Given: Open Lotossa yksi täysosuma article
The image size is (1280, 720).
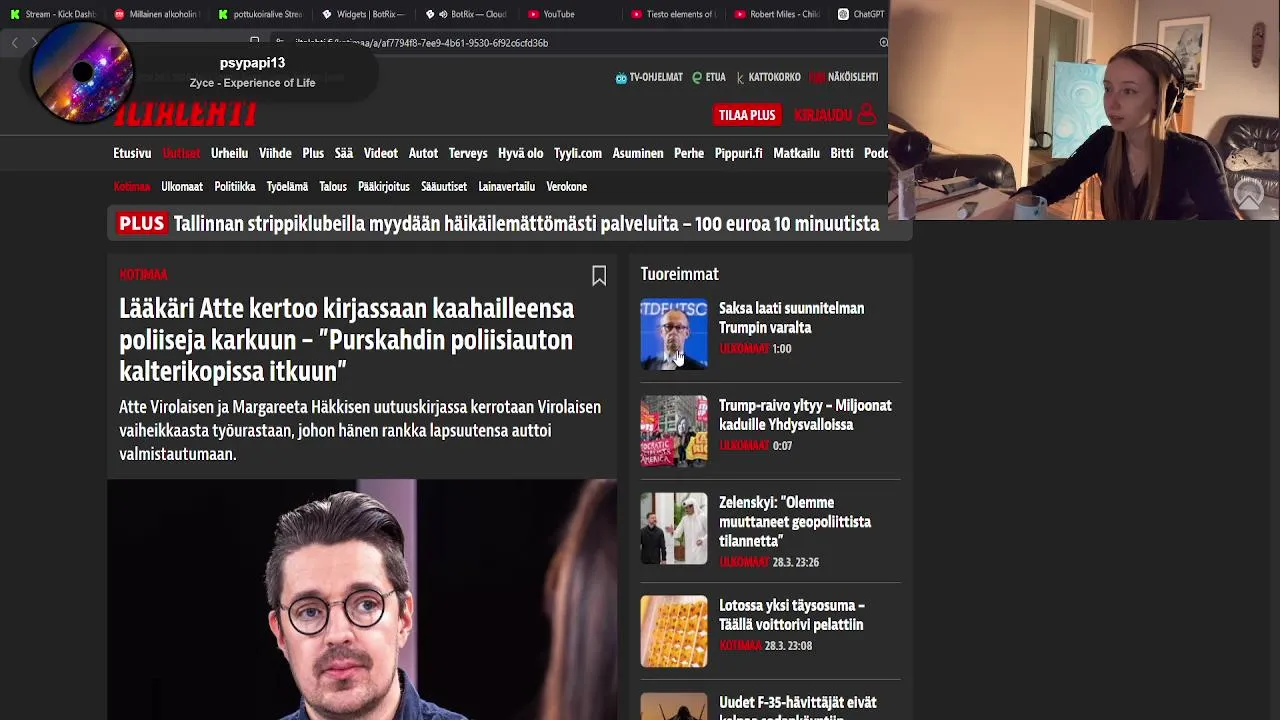Looking at the screenshot, I should [x=792, y=615].
